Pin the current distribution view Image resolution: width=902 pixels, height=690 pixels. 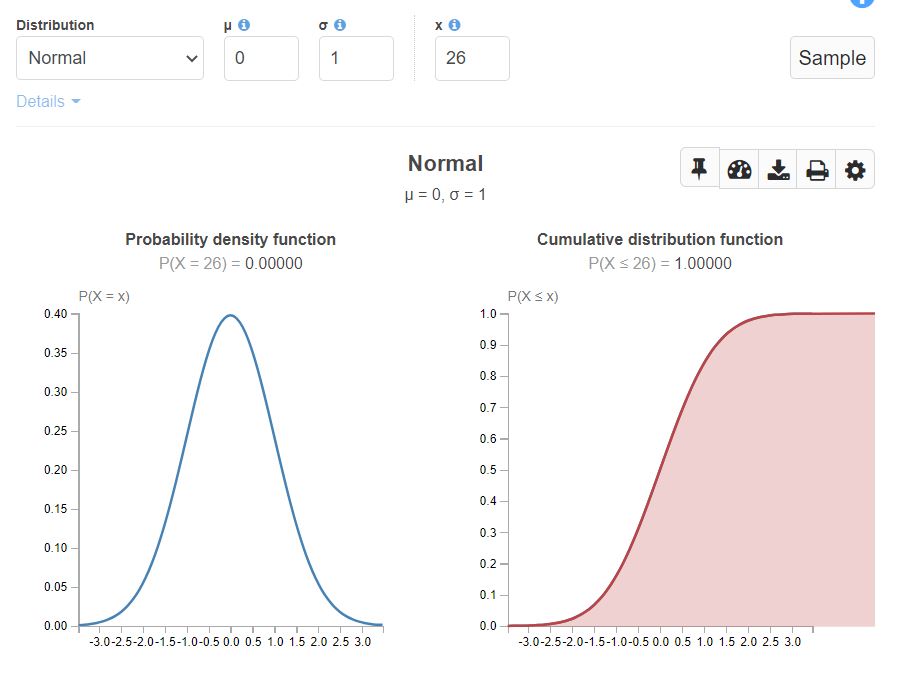tap(698, 169)
